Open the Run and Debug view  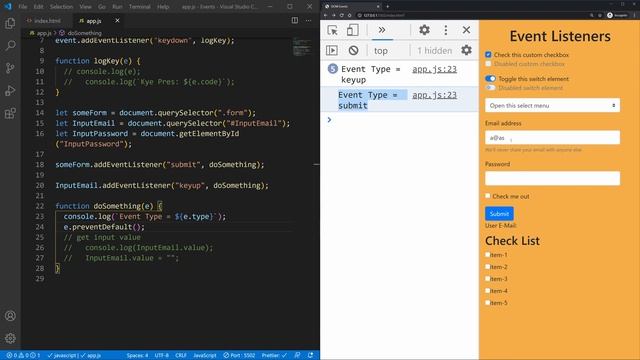10,90
